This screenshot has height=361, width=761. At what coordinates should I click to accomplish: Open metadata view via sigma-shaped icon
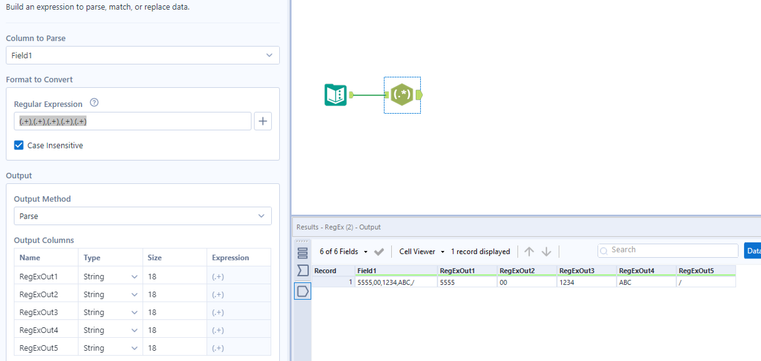(302, 271)
